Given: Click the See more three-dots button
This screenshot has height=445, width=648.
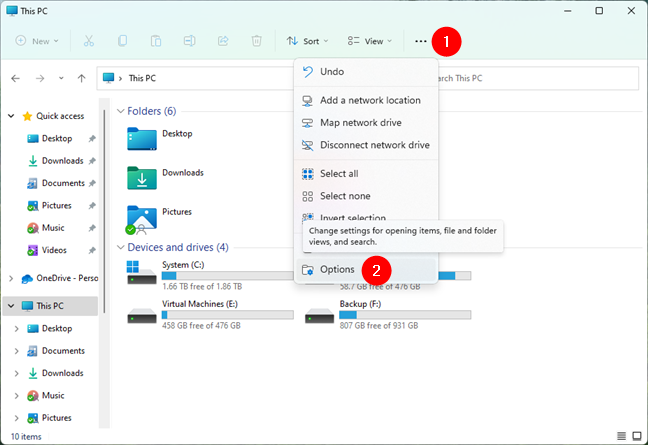Looking at the screenshot, I should (x=421, y=41).
